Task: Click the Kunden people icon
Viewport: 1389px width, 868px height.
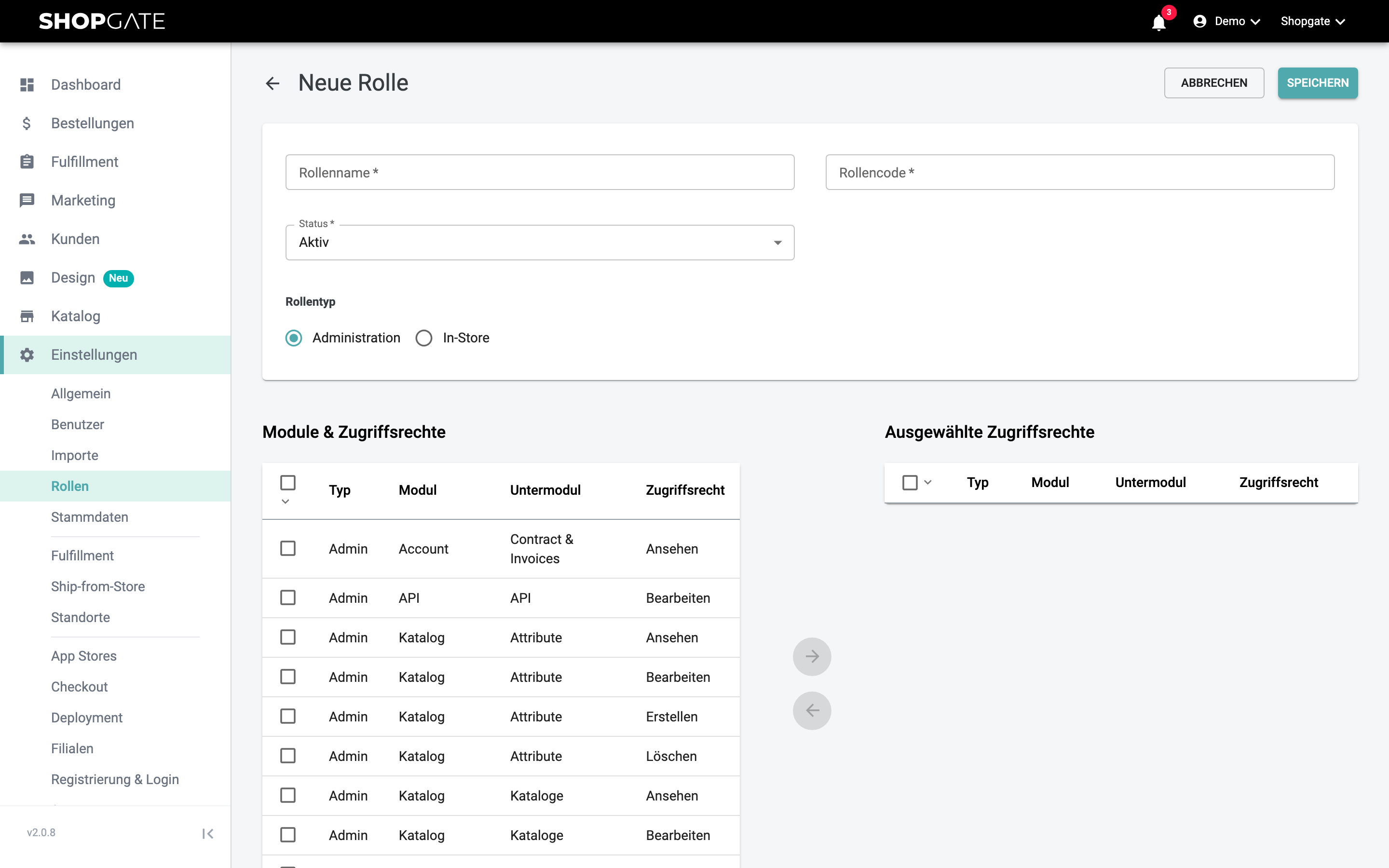Action: tap(27, 239)
